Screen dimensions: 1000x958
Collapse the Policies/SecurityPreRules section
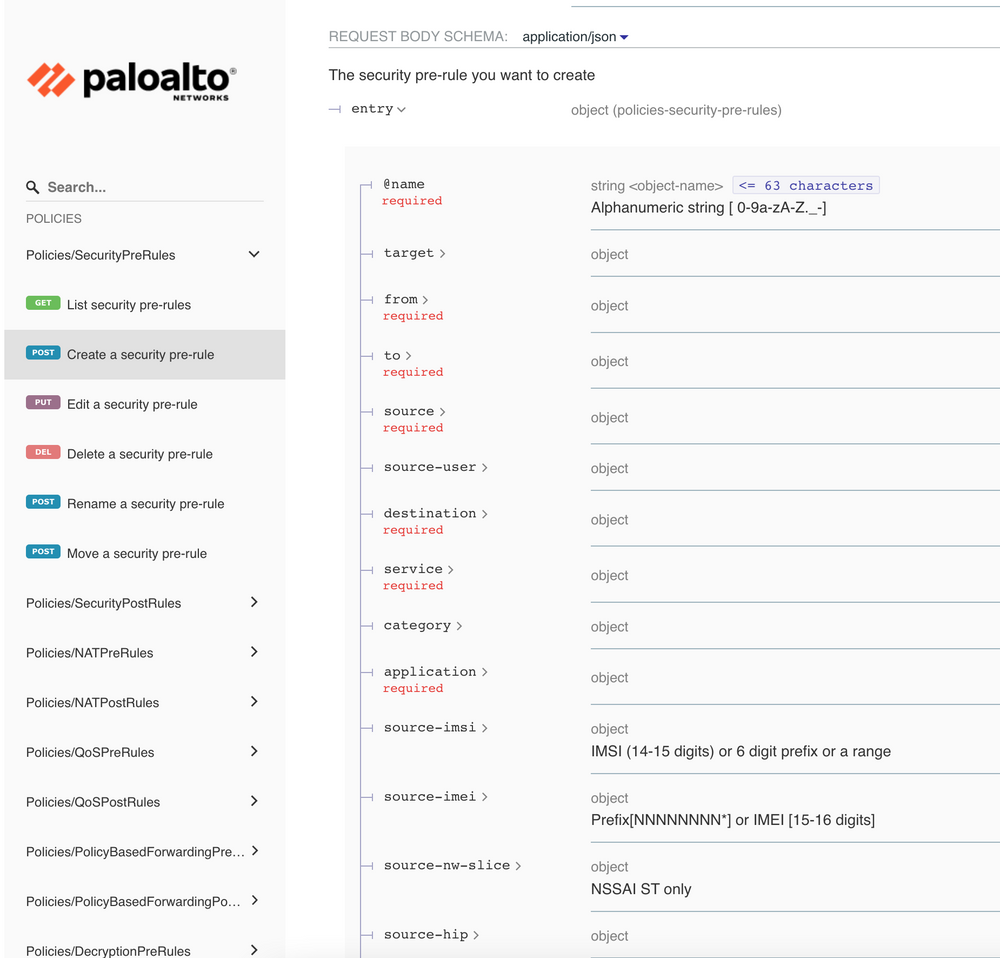254,255
